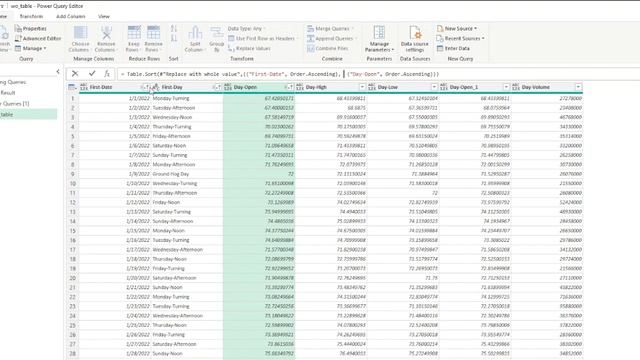Open the Day-Low column filter dropdown
The image size is (640, 360).
coord(434,87)
